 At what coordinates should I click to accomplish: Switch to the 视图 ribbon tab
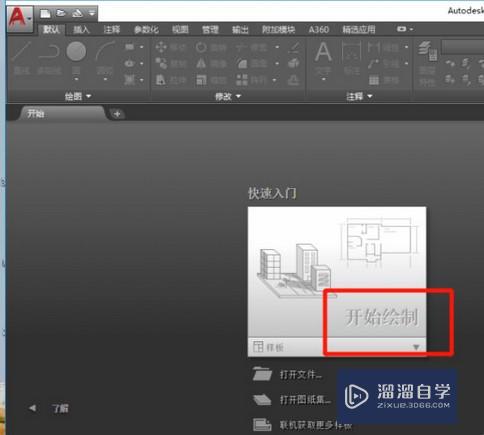[180, 30]
